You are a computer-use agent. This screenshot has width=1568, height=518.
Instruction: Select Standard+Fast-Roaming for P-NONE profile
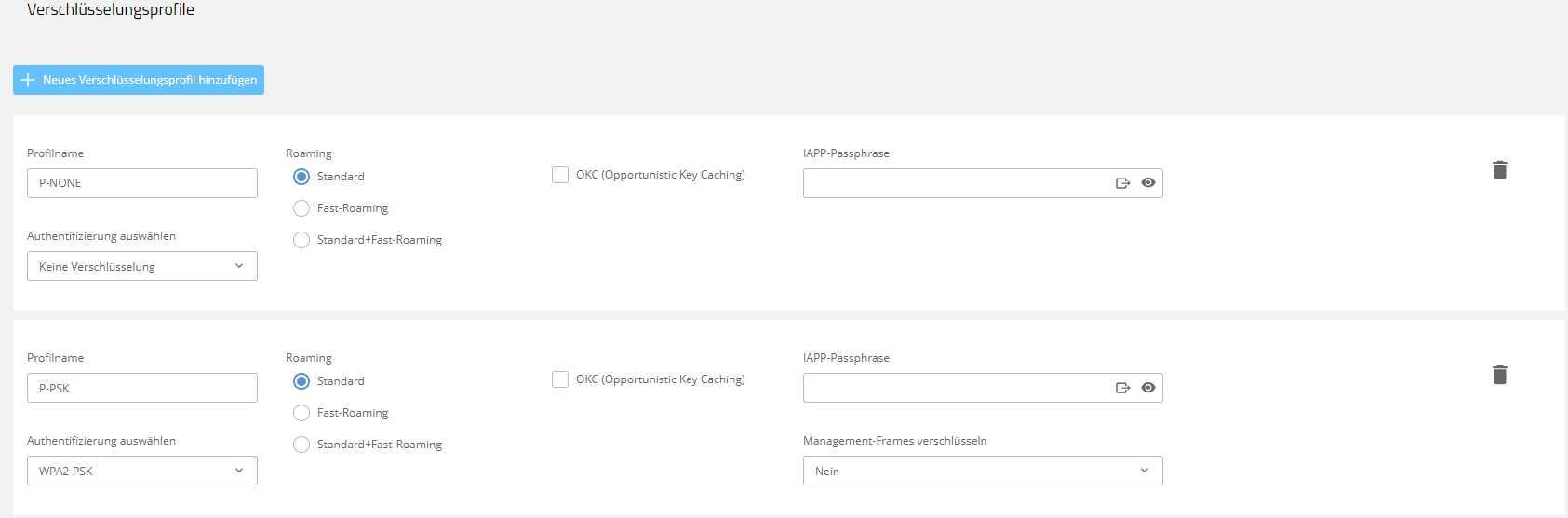coord(302,240)
